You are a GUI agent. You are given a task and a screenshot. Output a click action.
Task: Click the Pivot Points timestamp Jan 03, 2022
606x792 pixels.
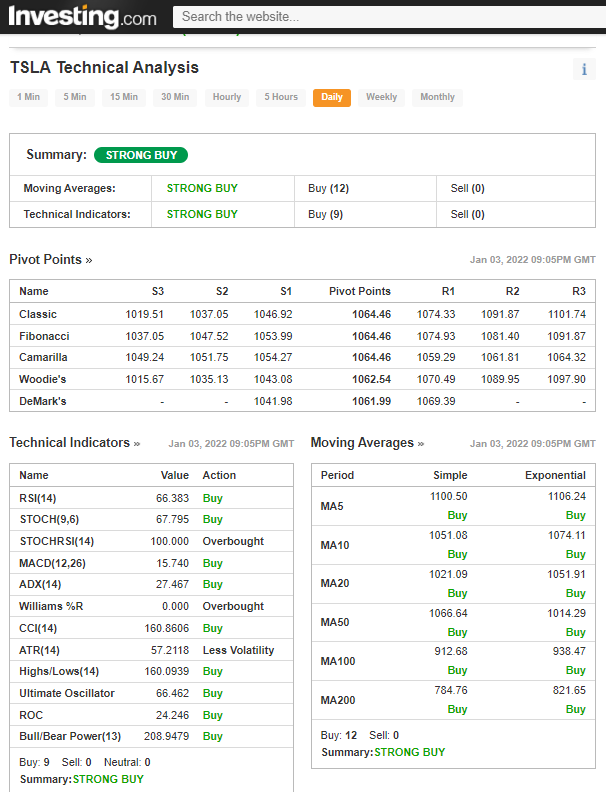(x=533, y=260)
